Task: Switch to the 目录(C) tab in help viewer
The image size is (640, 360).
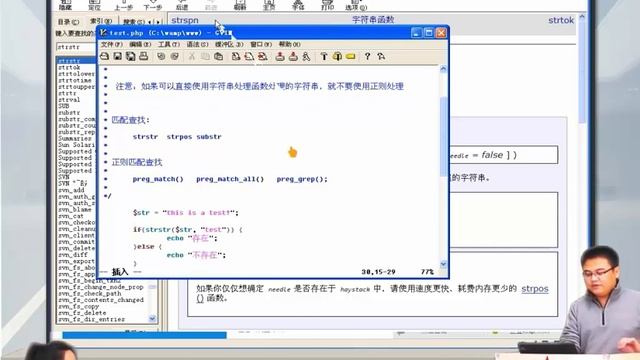Action: tap(69, 22)
